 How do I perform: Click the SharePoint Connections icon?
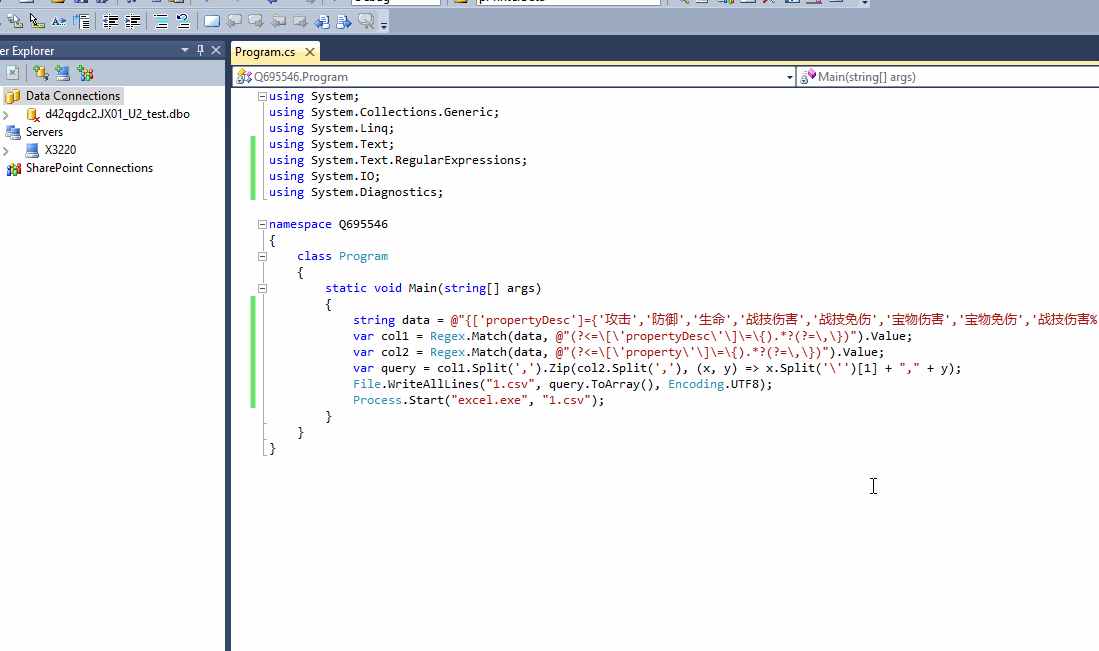(13, 169)
